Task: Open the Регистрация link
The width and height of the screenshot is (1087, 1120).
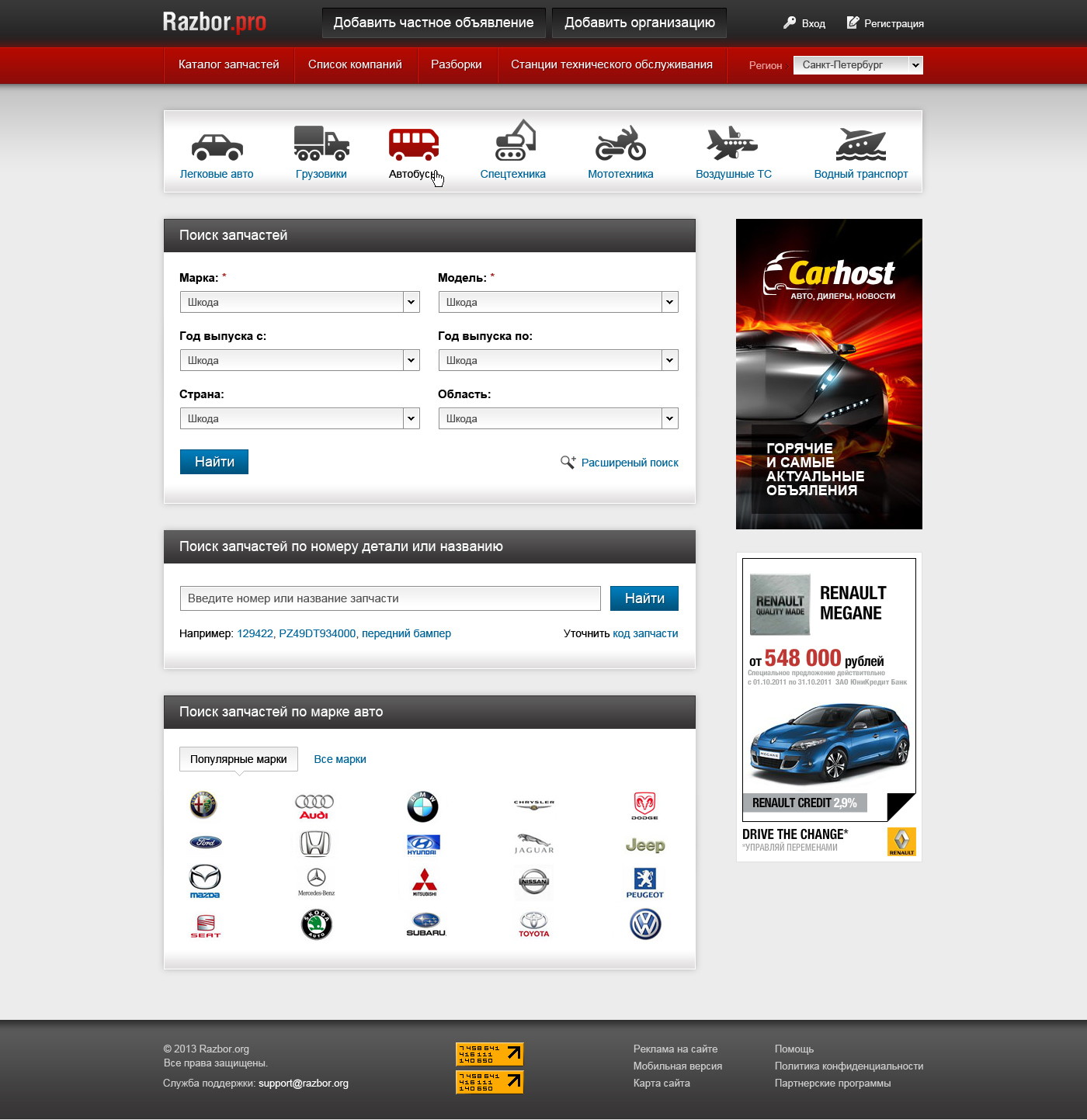Action: coord(885,23)
